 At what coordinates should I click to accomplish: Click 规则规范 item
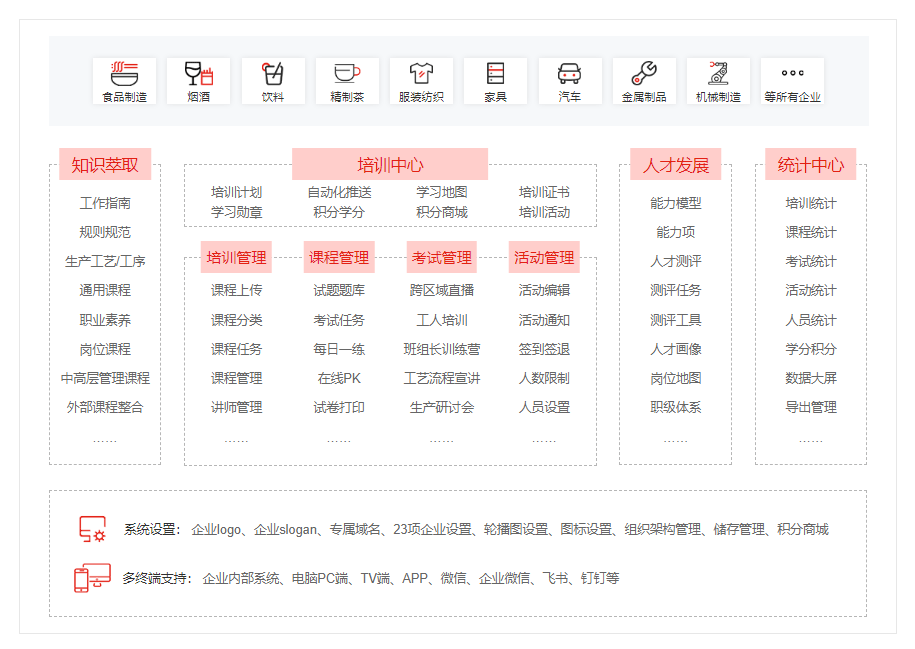point(105,232)
